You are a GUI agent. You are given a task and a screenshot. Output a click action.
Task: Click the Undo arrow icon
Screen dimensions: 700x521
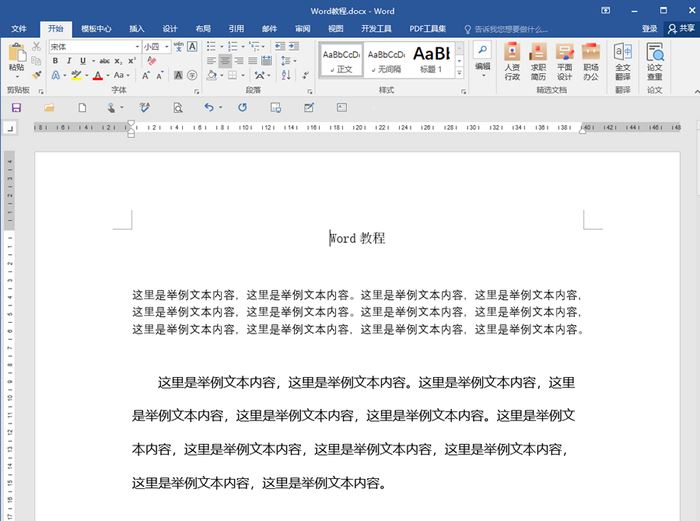point(208,107)
